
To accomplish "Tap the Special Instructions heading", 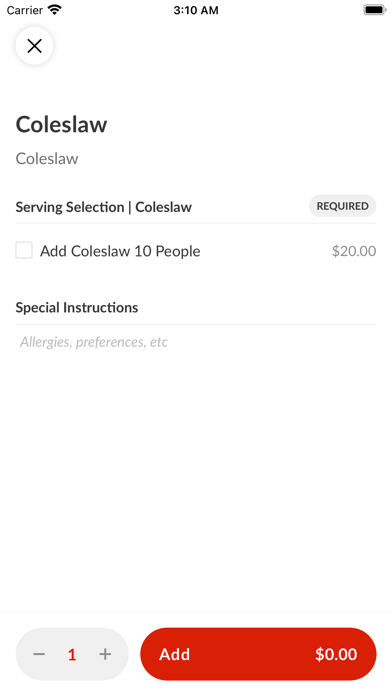I will (x=77, y=307).
